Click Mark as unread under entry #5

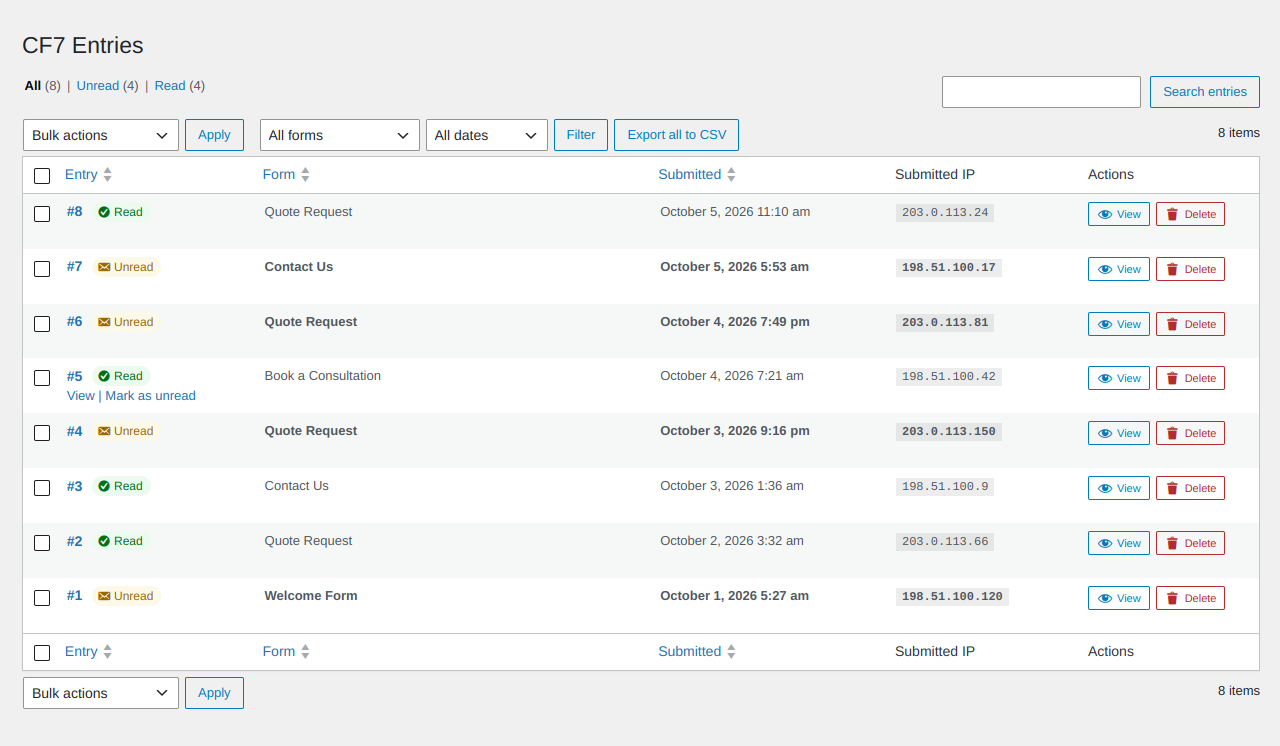pos(151,396)
